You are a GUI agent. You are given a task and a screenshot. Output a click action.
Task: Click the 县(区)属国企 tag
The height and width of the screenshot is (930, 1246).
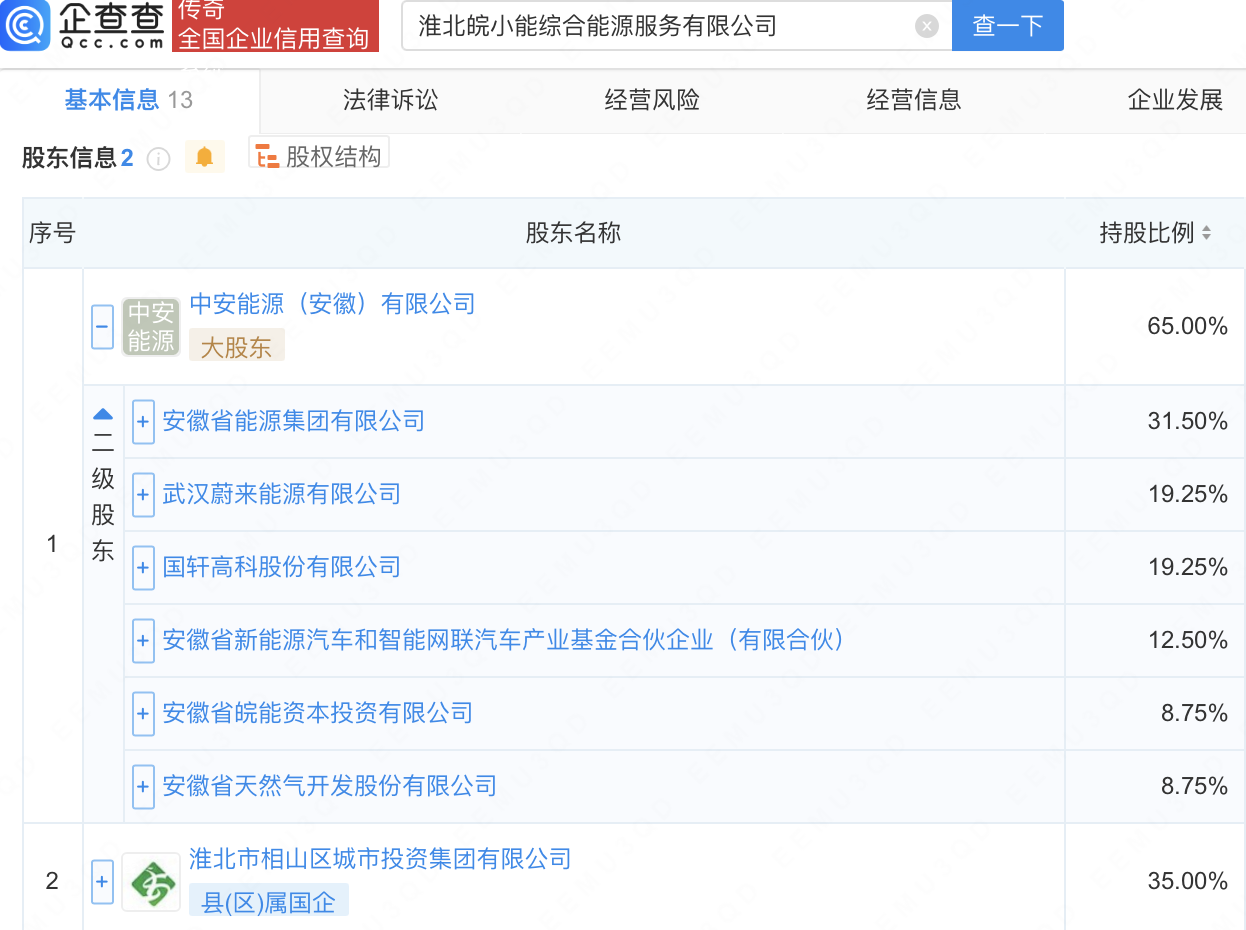[268, 901]
